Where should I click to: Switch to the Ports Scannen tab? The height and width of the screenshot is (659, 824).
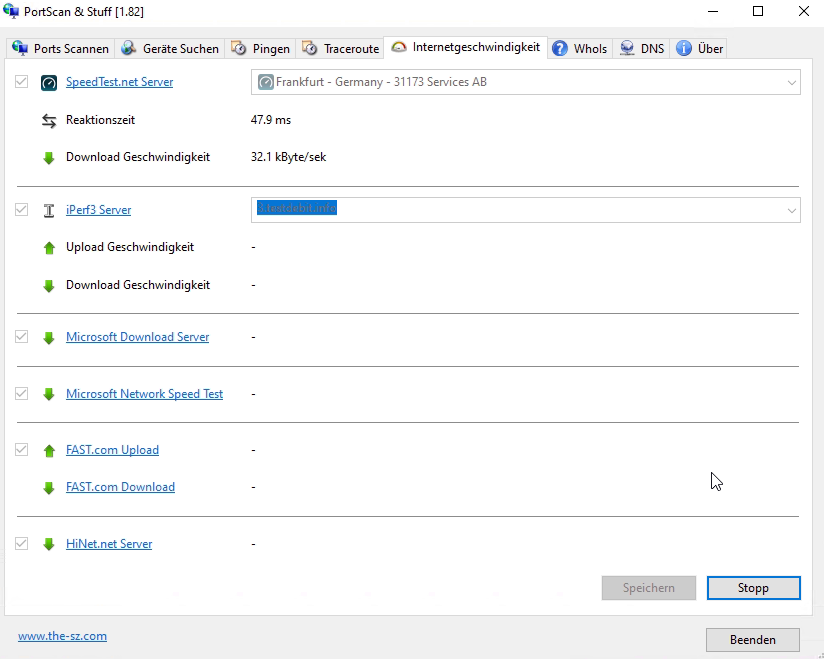(x=60, y=48)
